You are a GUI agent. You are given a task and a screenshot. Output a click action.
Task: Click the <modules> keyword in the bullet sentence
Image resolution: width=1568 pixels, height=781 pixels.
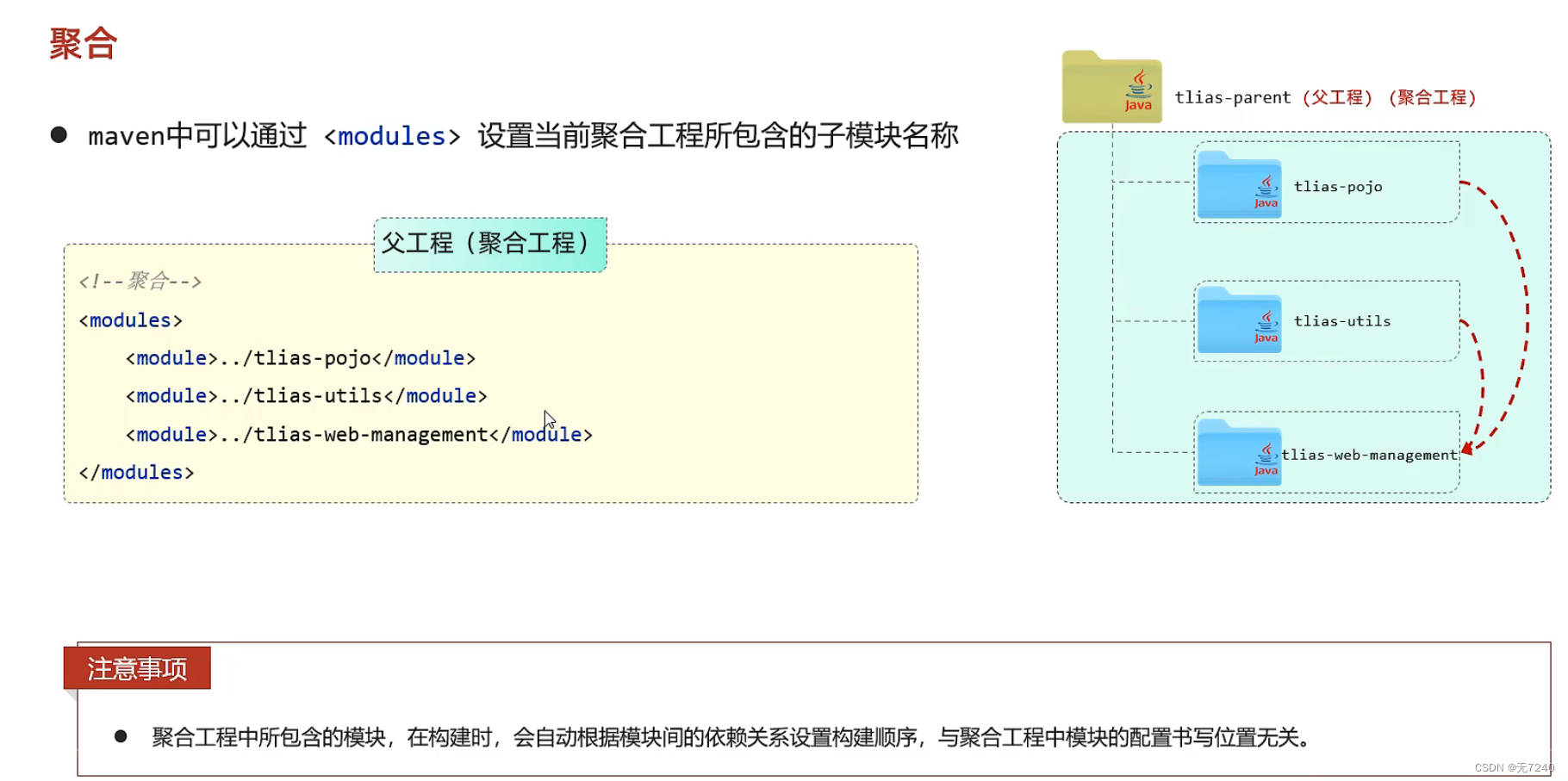pyautogui.click(x=392, y=136)
